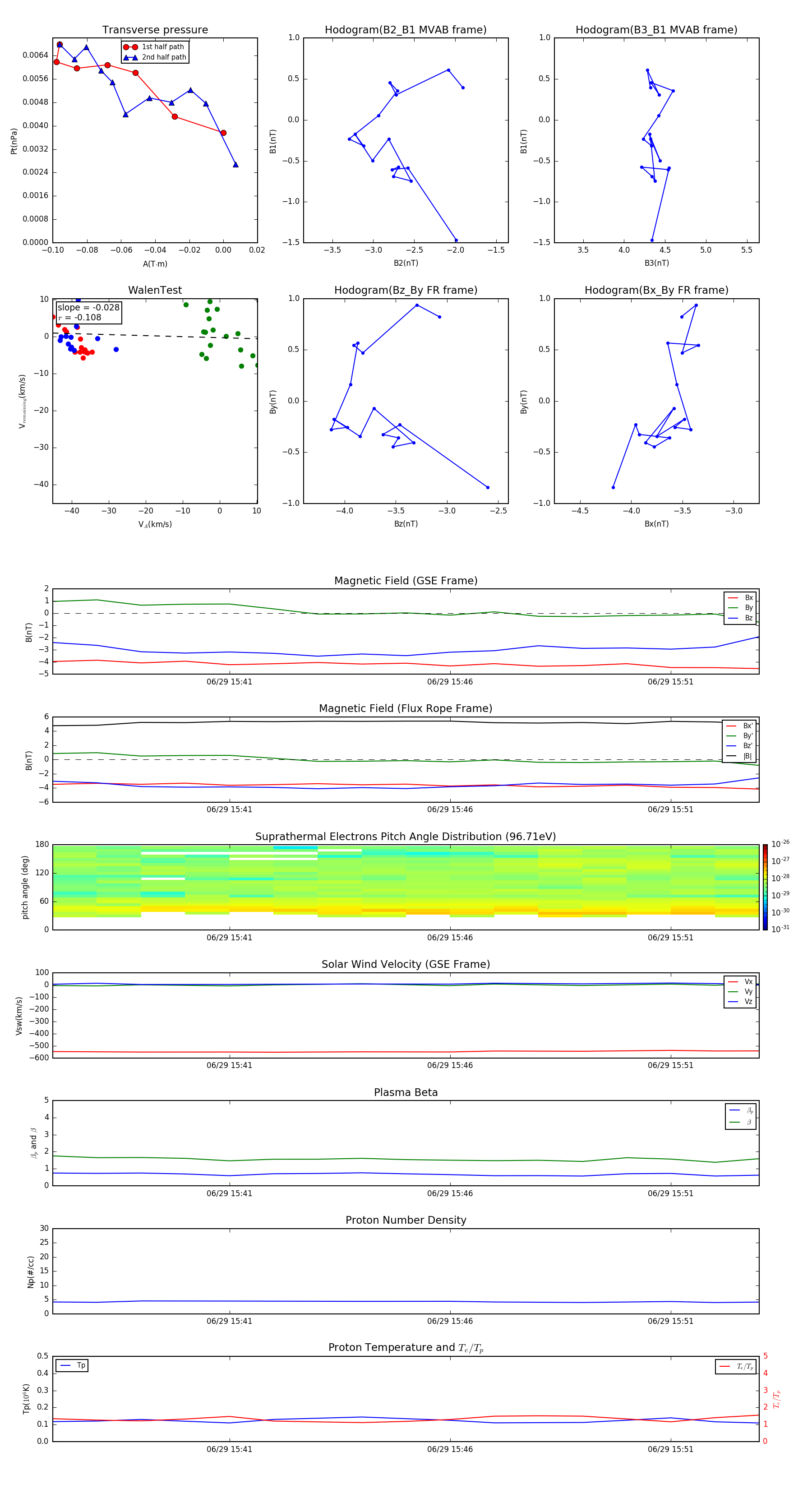Click the 'Plasma Beta' plot title

(x=406, y=1092)
